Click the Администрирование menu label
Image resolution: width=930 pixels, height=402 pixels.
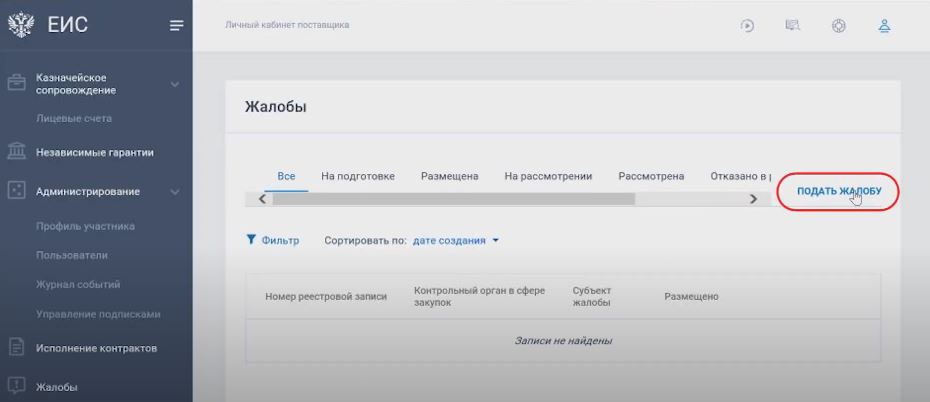[88, 192]
